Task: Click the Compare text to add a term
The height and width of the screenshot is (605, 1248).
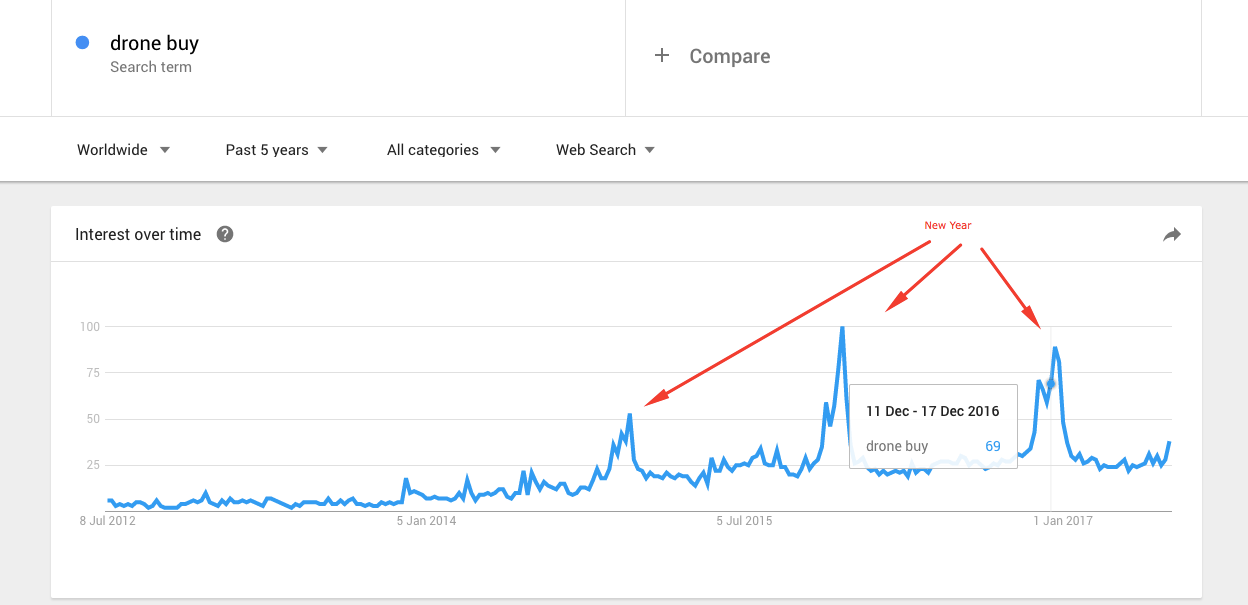Action: [729, 56]
